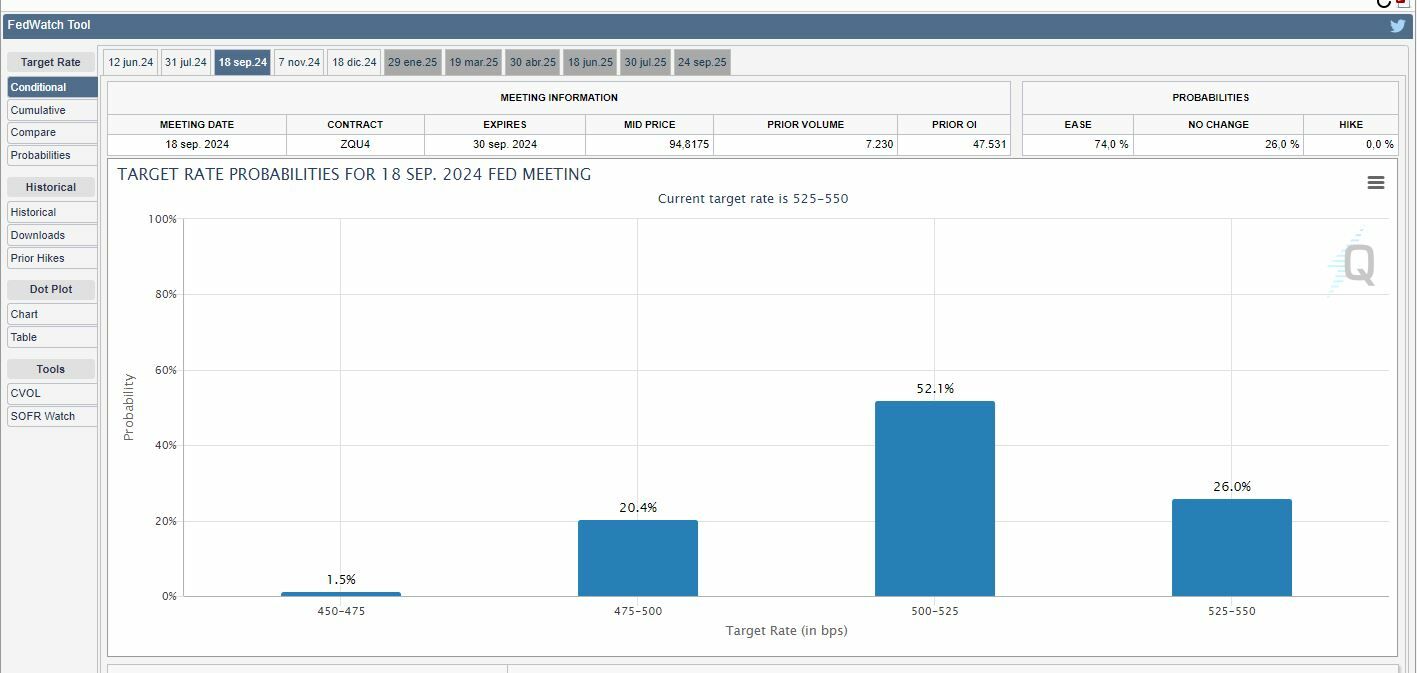Image resolution: width=1417 pixels, height=673 pixels.
Task: Open the 24 sep.25 meeting tab
Action: point(702,63)
